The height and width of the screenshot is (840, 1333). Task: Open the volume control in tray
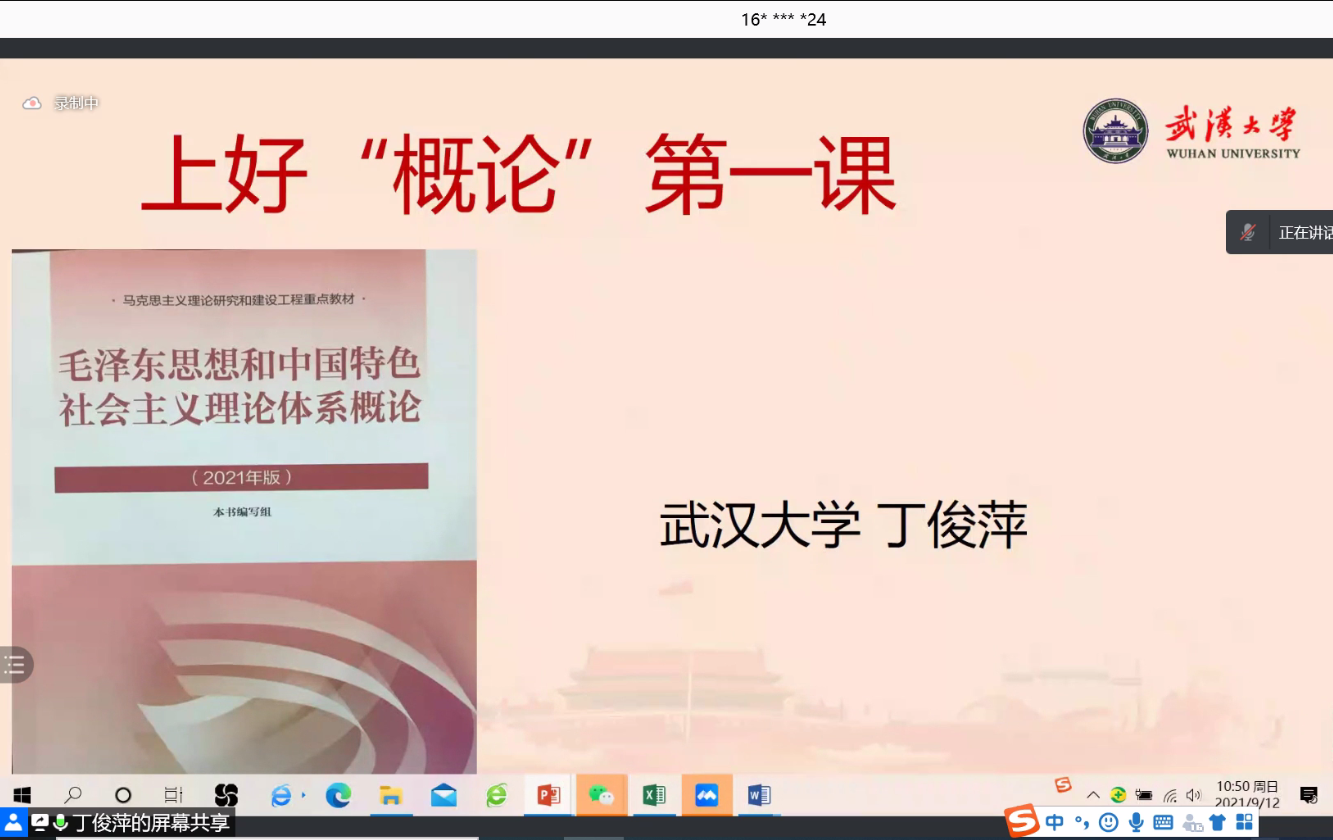point(1193,795)
